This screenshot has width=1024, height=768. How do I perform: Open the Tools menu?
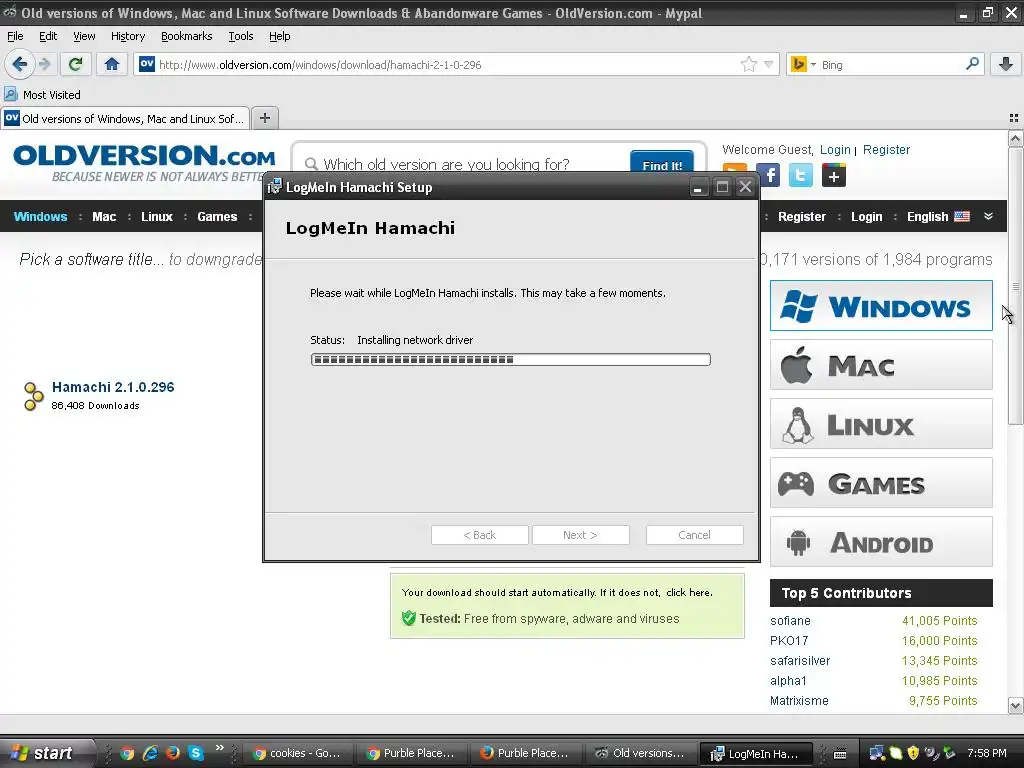(240, 36)
